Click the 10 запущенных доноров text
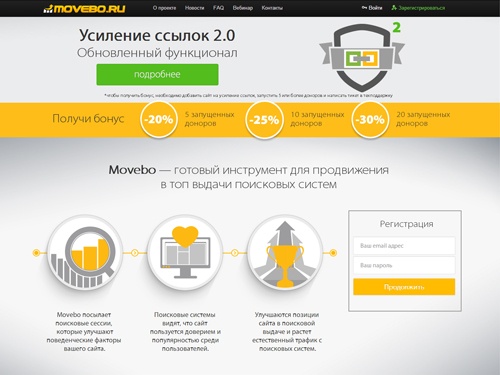Viewport: 500px width, 375px height. coord(317,119)
